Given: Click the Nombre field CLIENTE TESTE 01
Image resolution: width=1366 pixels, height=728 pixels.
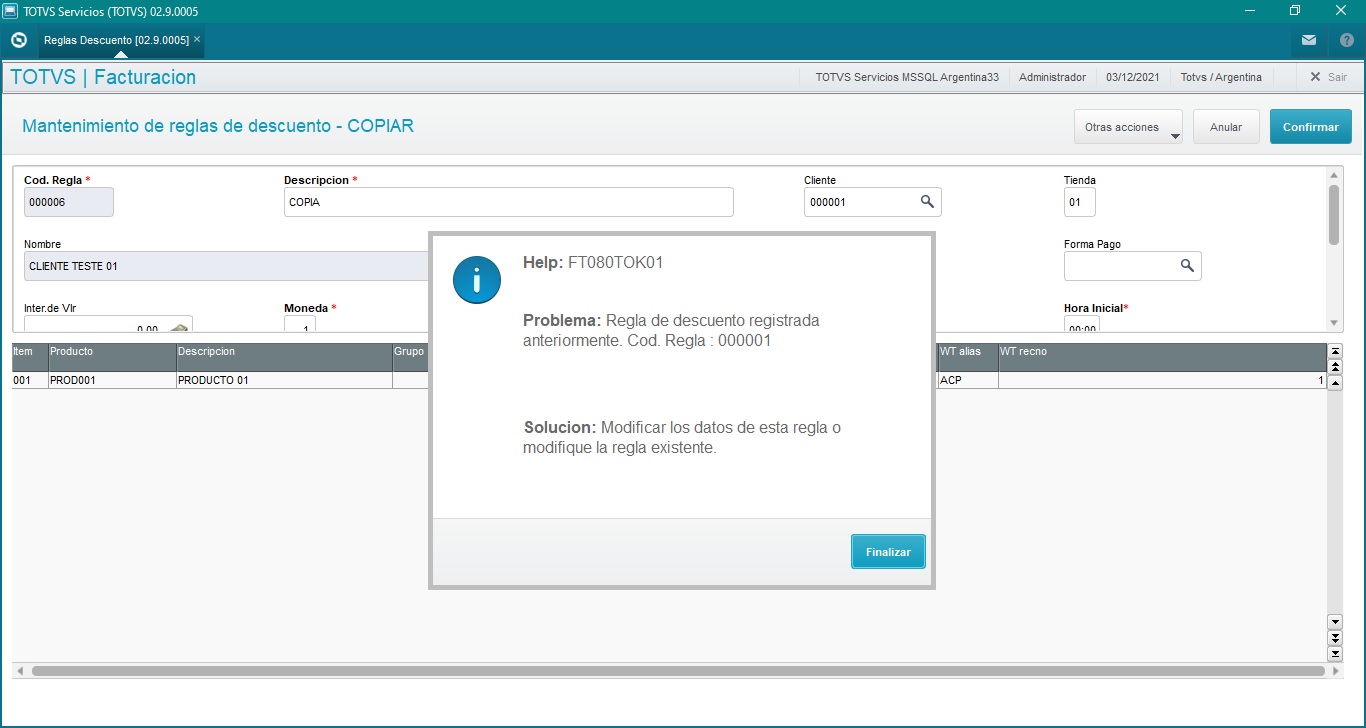Looking at the screenshot, I should [x=227, y=266].
